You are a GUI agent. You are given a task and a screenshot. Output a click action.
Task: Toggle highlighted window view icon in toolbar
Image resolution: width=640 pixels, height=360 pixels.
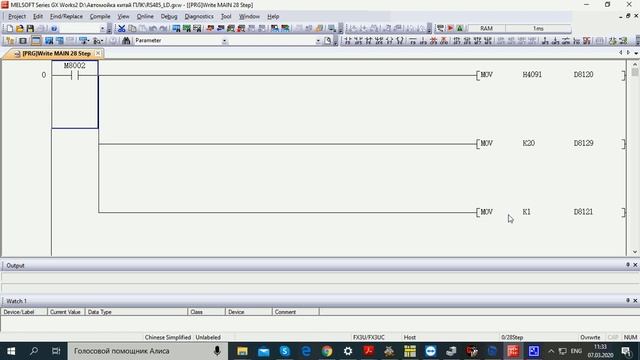pyautogui.click(x=36, y=40)
